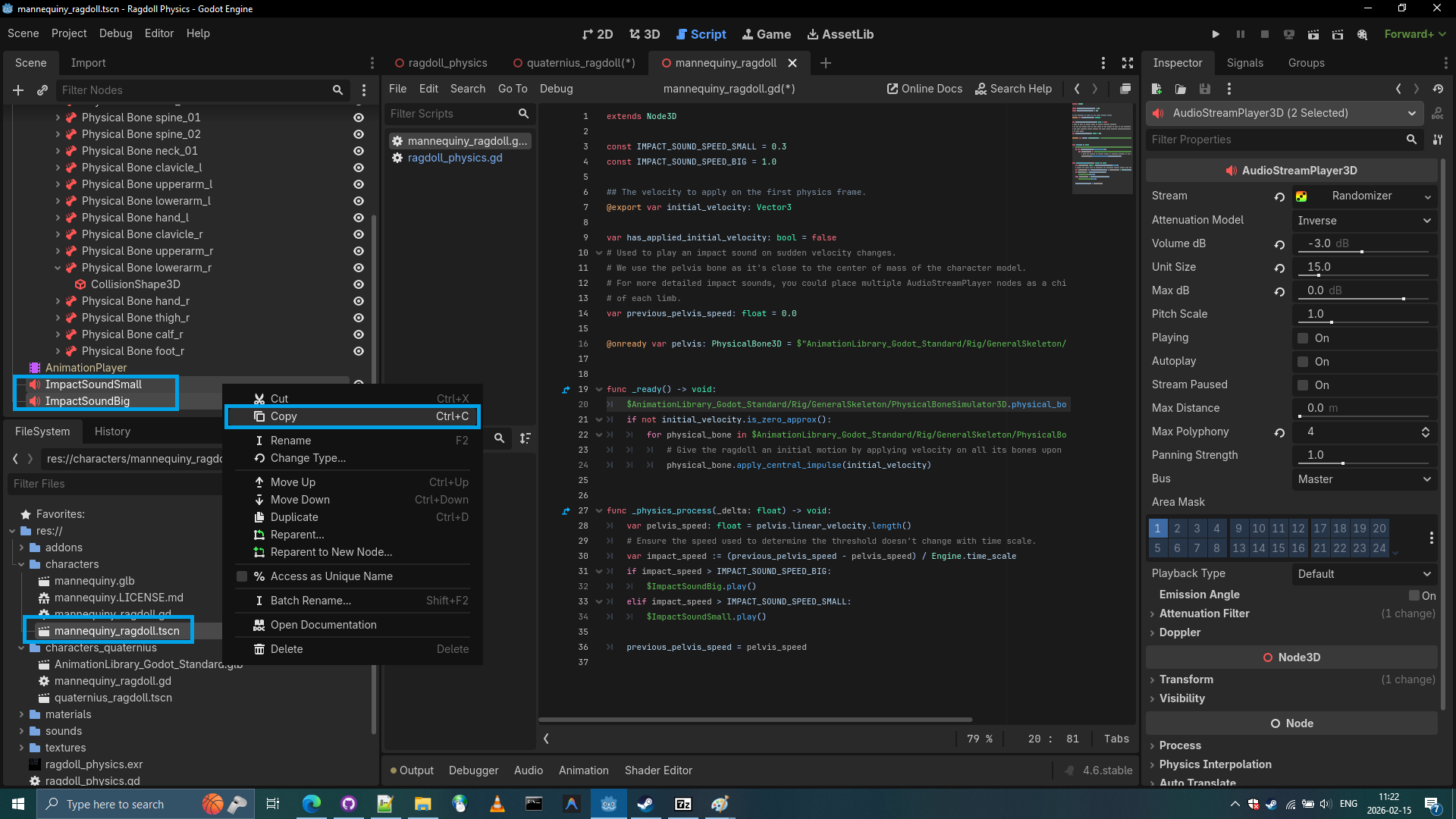Select Duplicate from context menu
The image size is (1456, 819).
tap(294, 517)
